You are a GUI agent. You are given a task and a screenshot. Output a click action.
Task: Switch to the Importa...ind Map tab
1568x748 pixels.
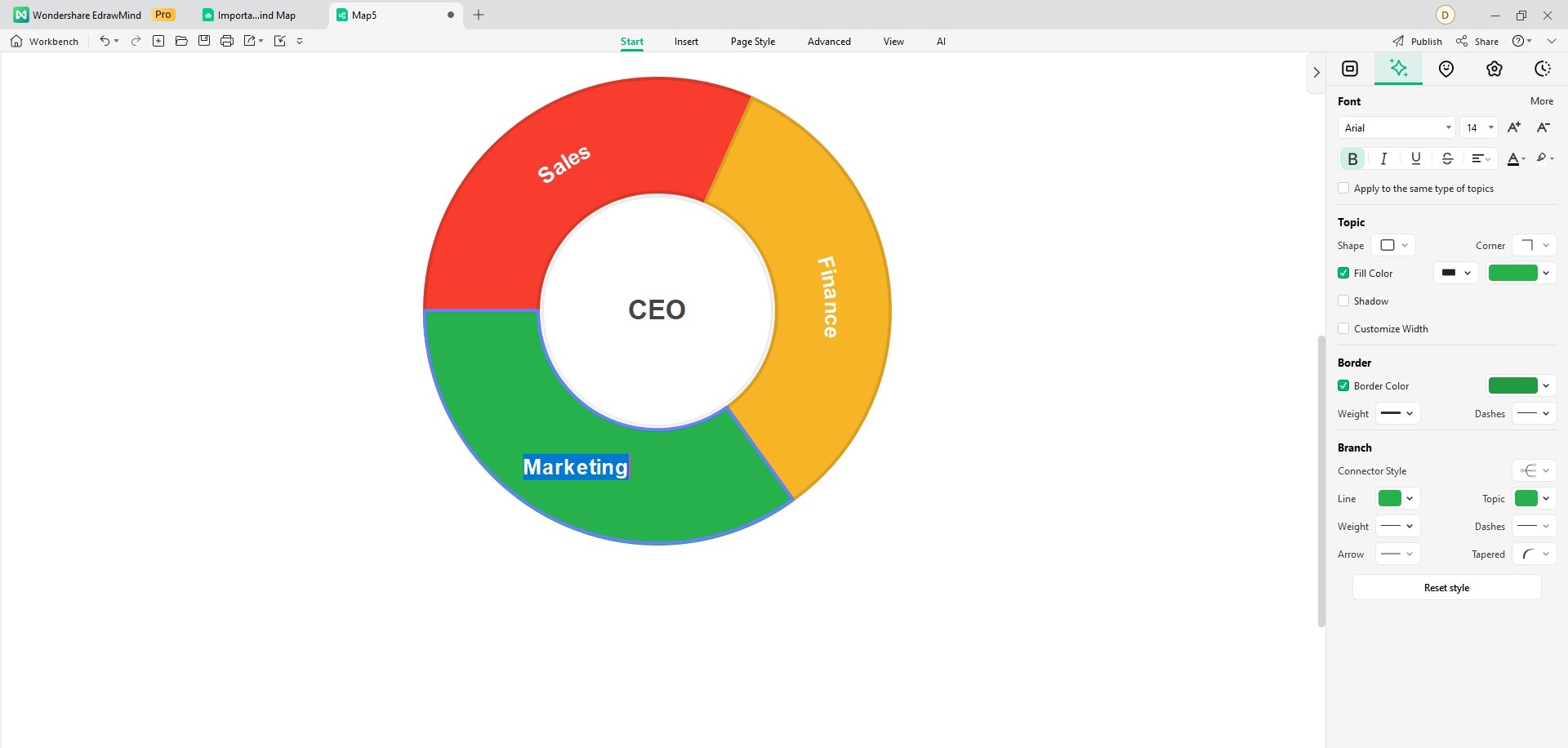point(256,15)
